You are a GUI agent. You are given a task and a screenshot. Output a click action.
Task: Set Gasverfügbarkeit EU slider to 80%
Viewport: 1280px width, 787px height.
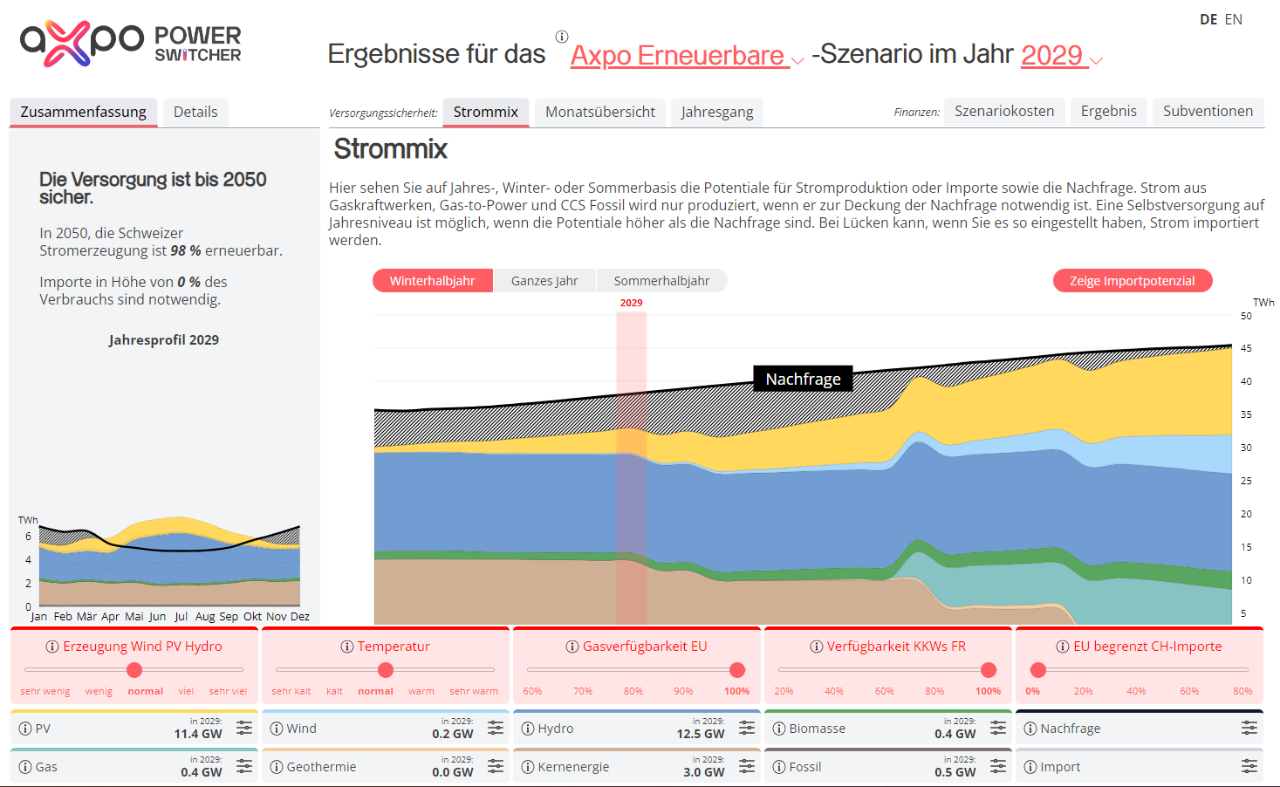632,670
